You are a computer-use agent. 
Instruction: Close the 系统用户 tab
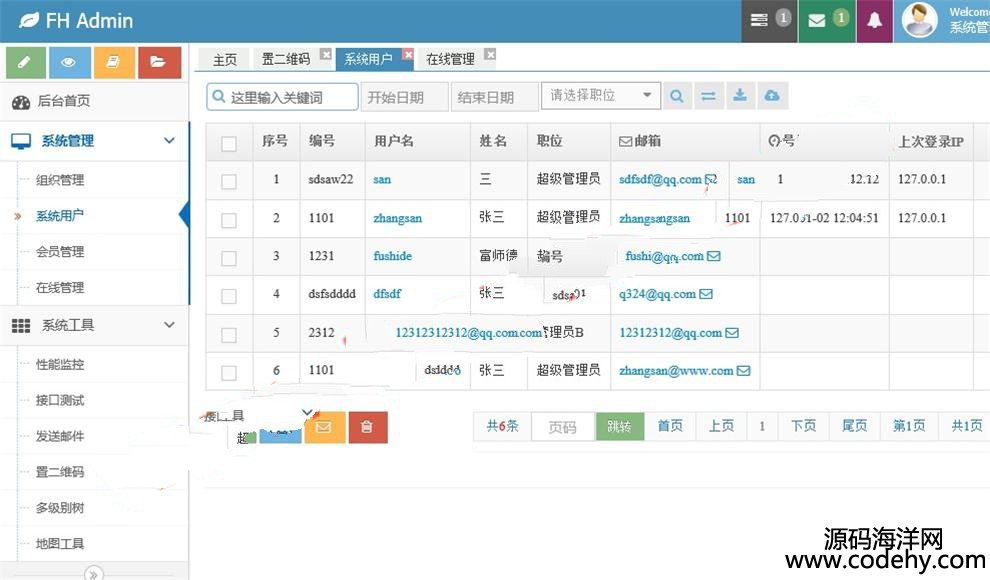click(x=408, y=54)
